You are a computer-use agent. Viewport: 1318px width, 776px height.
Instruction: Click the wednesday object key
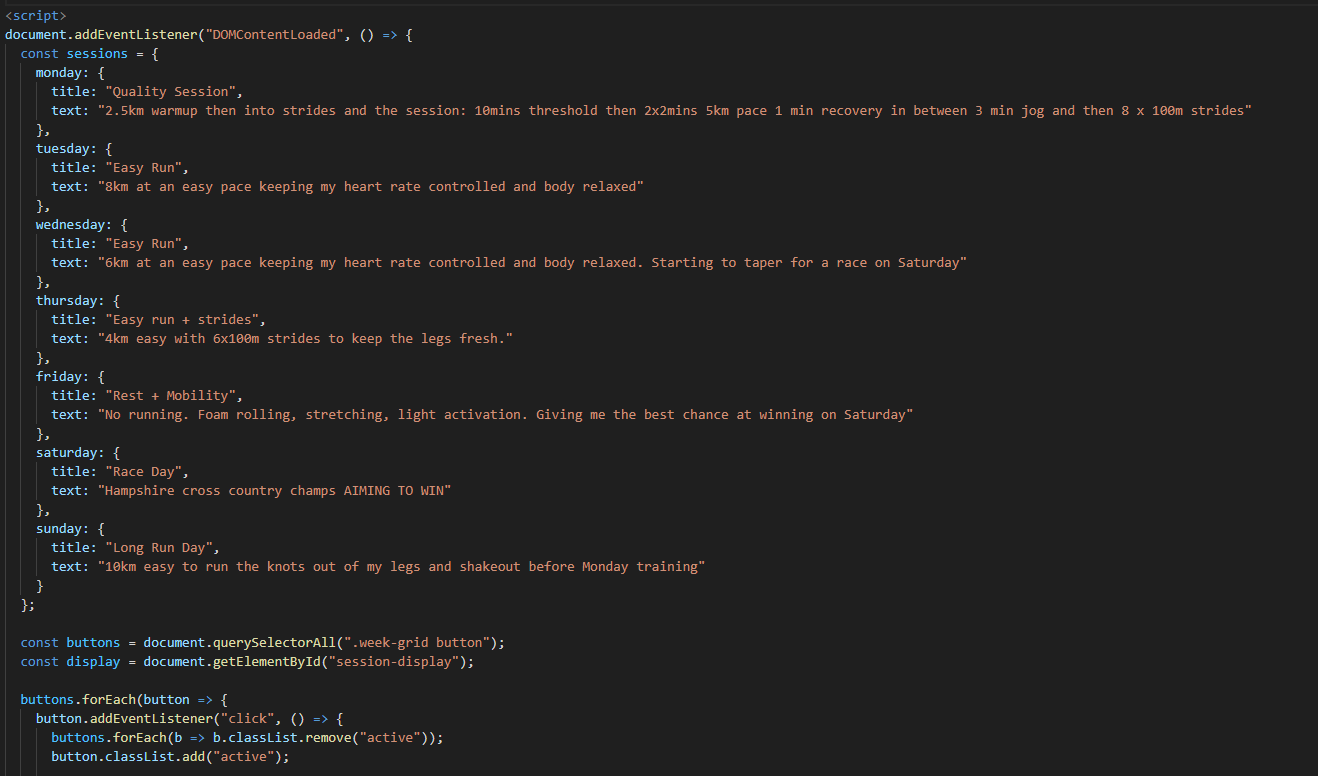pos(73,225)
